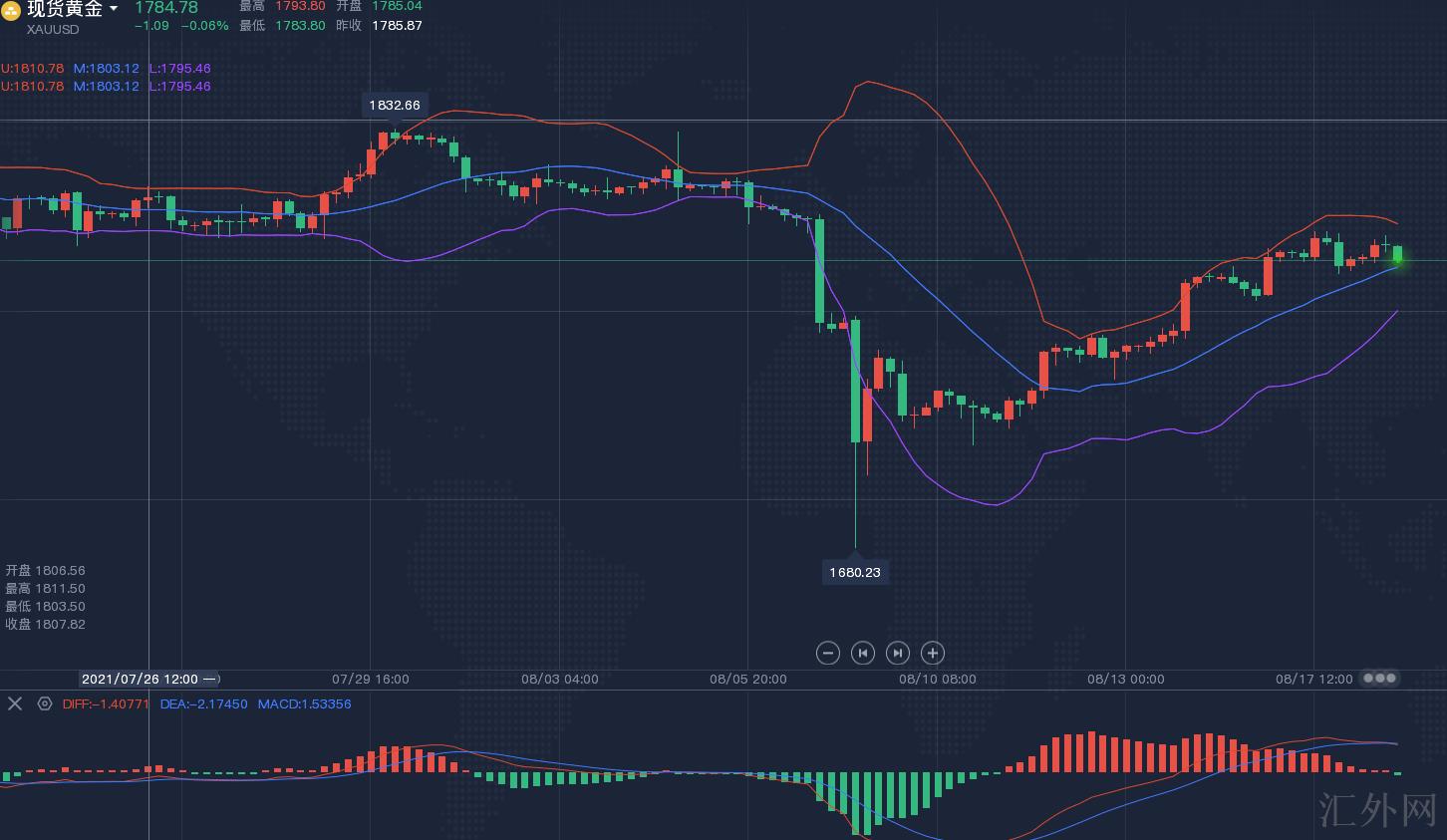Open the three-dot more options button

[x=1379, y=679]
